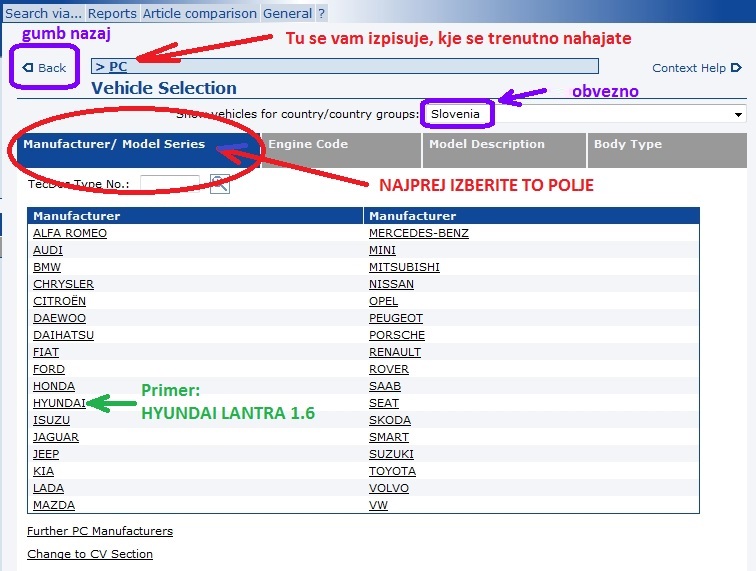Screen dimensions: 756x571
Task: Choose manufacturer SMART
Action: [389, 437]
